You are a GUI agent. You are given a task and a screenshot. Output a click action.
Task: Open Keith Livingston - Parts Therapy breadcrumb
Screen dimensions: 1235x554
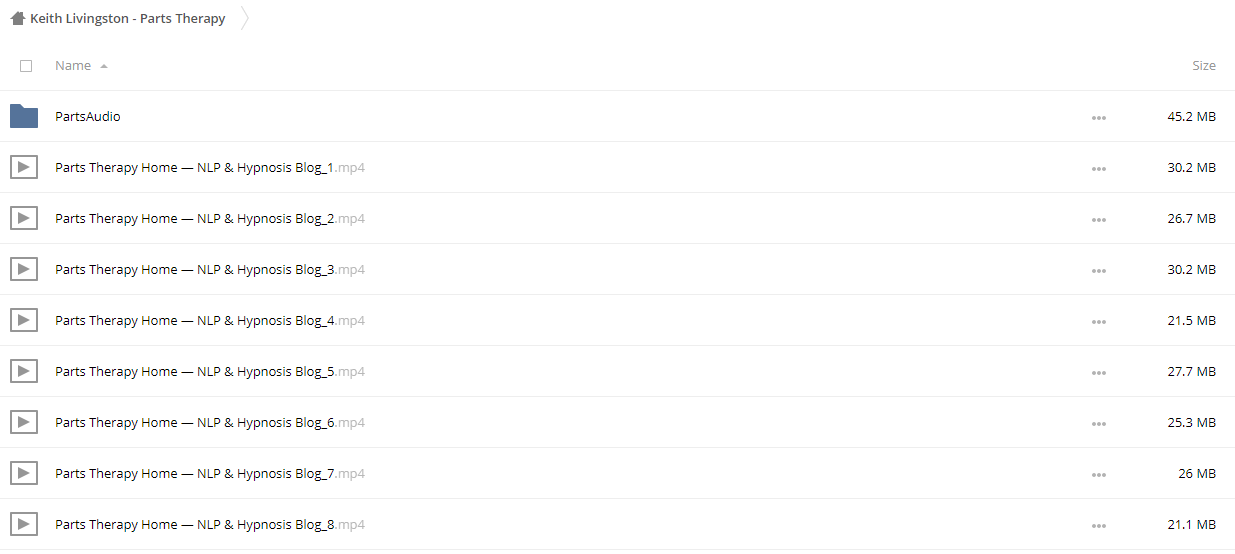pyautogui.click(x=127, y=18)
